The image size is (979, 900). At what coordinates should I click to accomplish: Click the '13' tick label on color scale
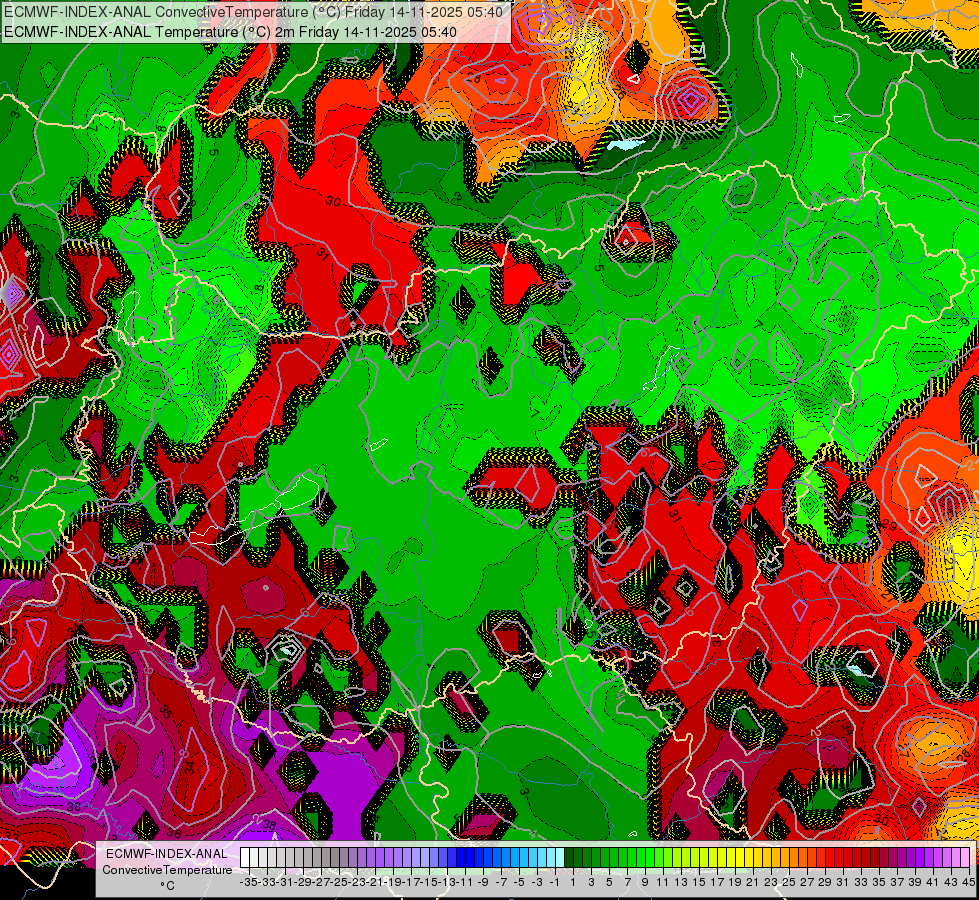click(x=681, y=882)
